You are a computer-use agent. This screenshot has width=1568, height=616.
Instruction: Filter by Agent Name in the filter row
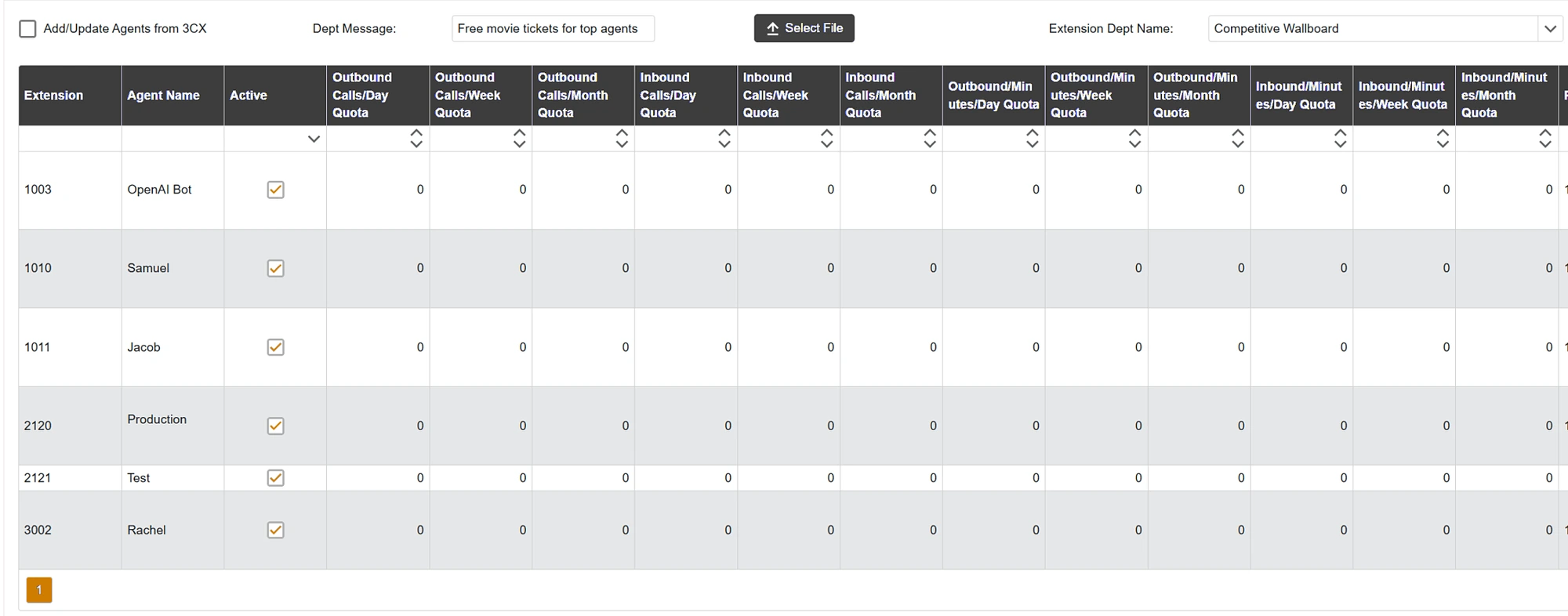[172, 139]
